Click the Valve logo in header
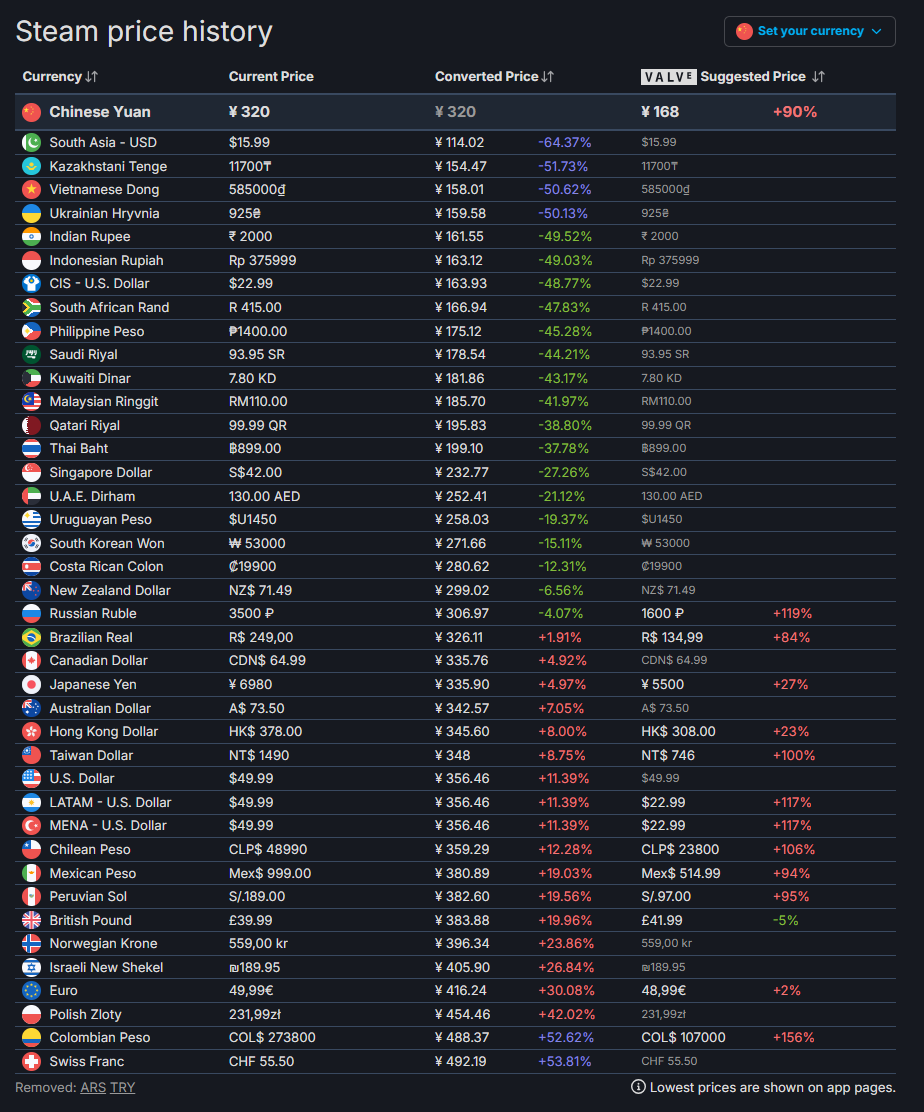 point(668,77)
